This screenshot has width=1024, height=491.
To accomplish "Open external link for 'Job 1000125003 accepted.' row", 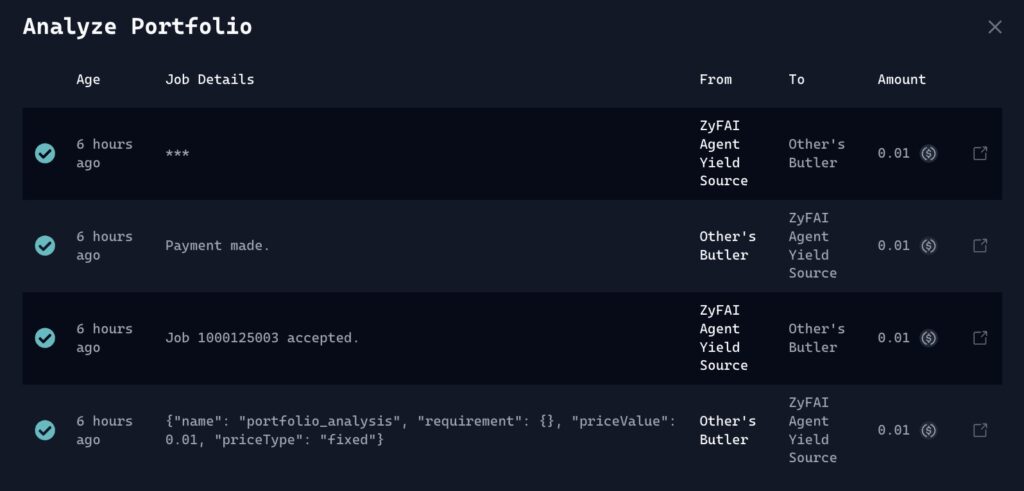I will point(980,338).
